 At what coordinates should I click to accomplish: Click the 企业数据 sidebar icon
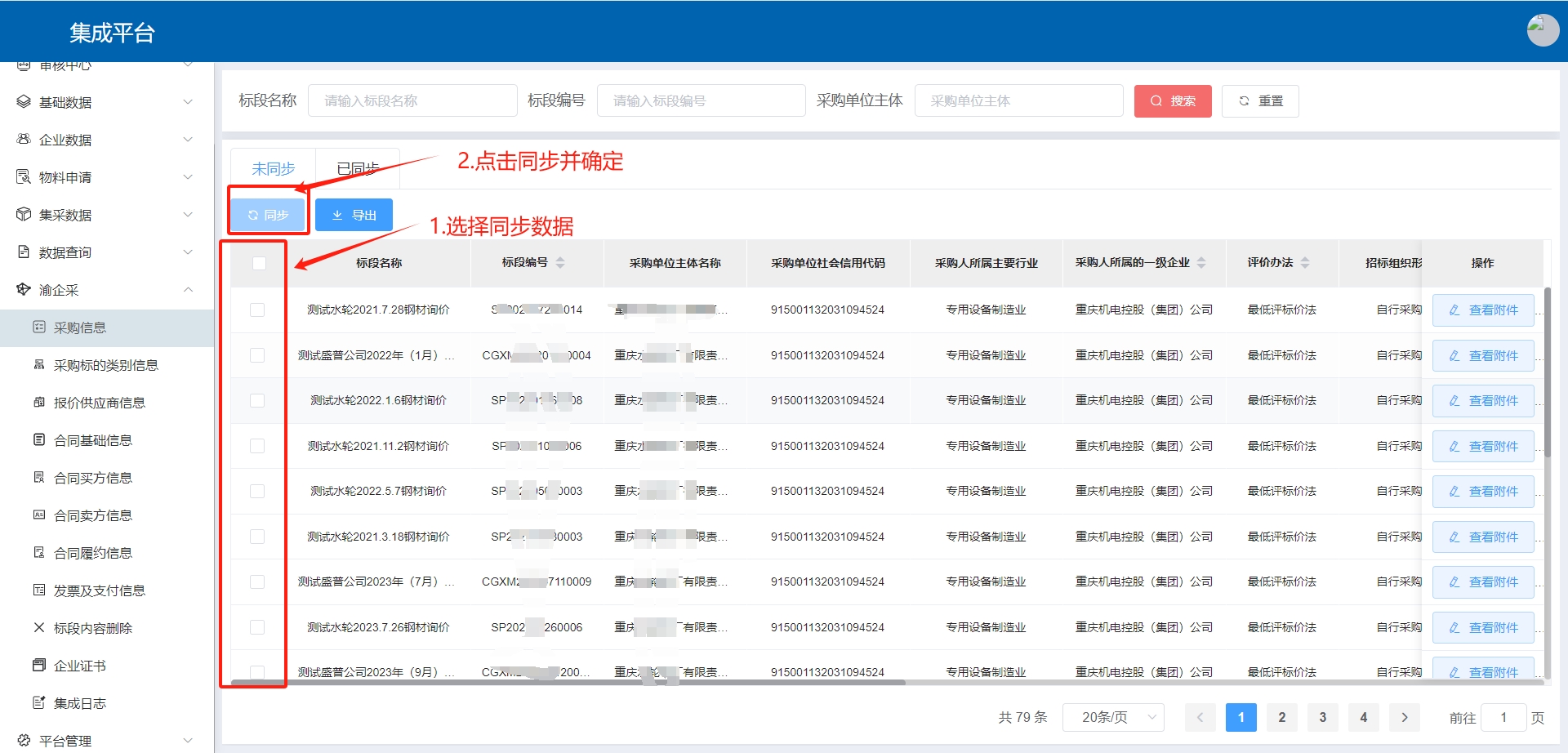pos(24,140)
